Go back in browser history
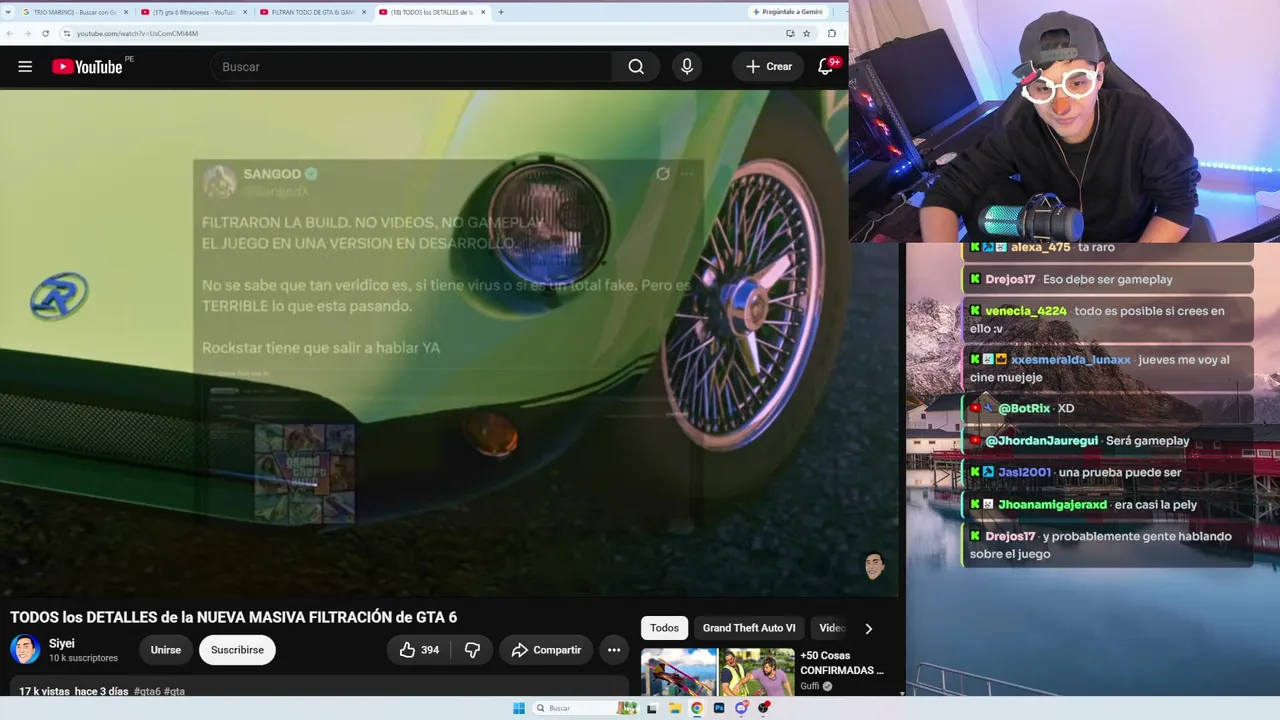The width and height of the screenshot is (1280, 720). pyautogui.click(x=10, y=33)
